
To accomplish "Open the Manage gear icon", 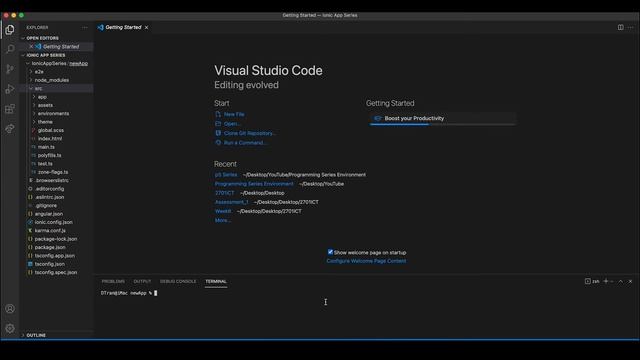I will click(x=10, y=328).
